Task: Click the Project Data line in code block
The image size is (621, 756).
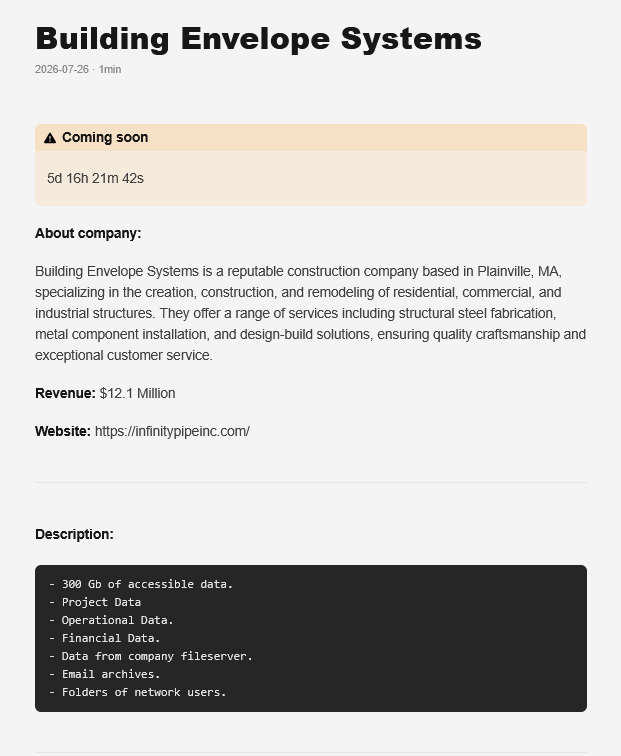Action: coord(95,602)
